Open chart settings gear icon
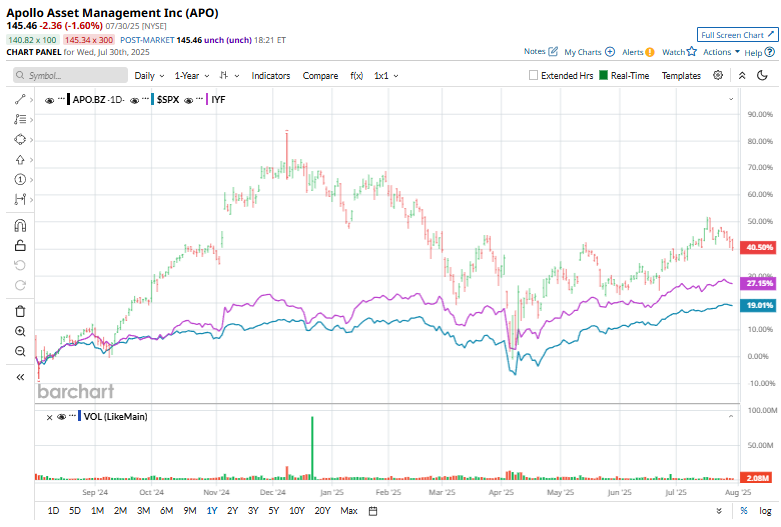The height and width of the screenshot is (527, 781). point(718,75)
